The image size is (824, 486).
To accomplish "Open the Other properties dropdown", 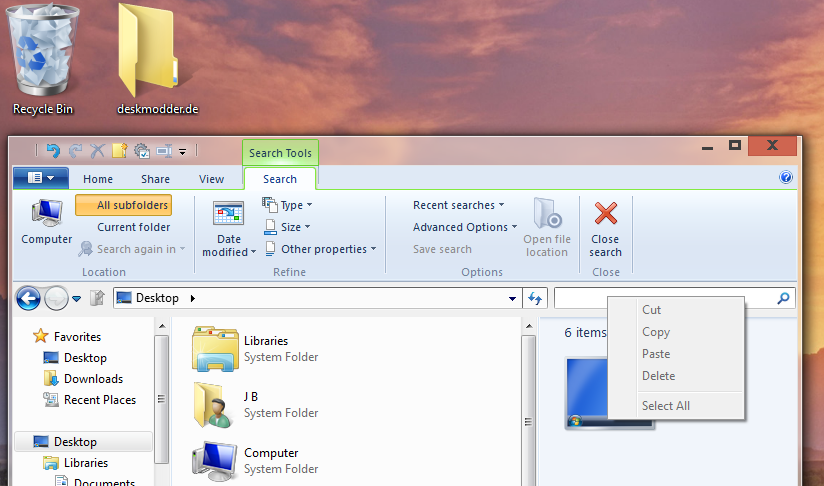I will pos(321,249).
